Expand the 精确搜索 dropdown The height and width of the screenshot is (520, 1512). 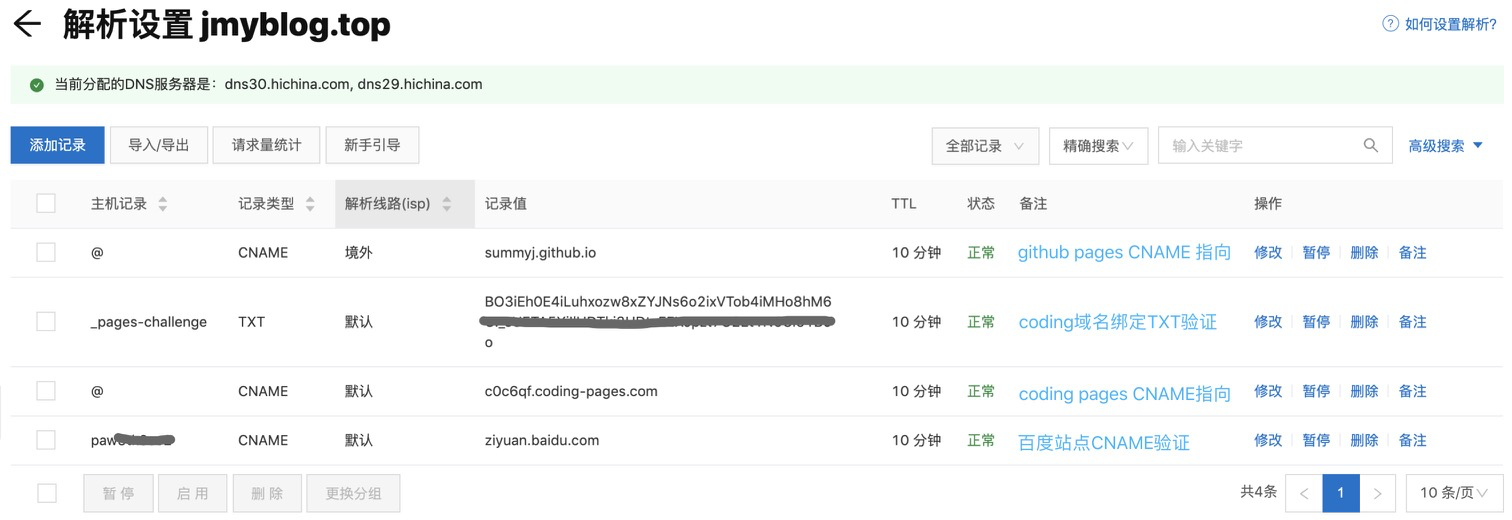[x=1098, y=145]
